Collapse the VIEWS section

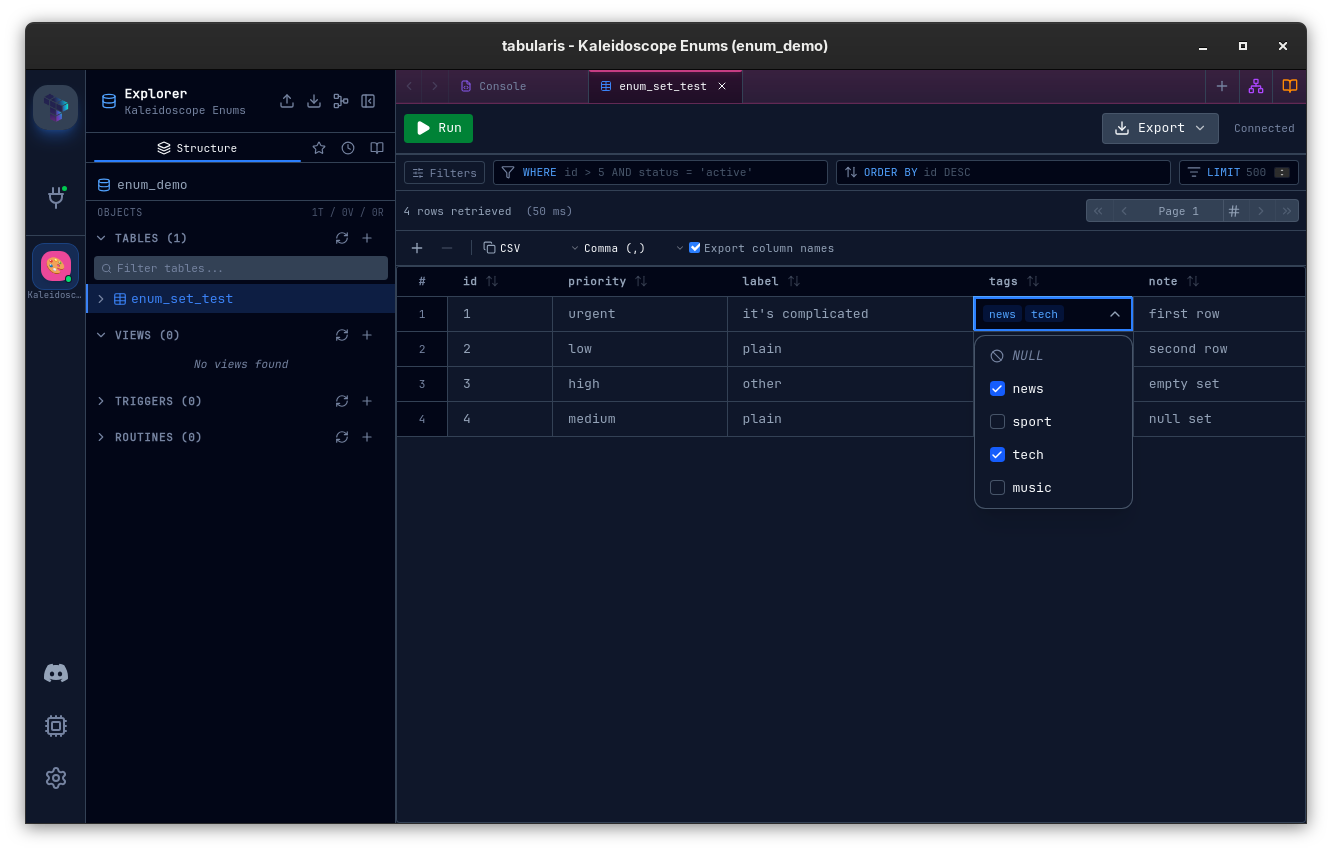(101, 335)
